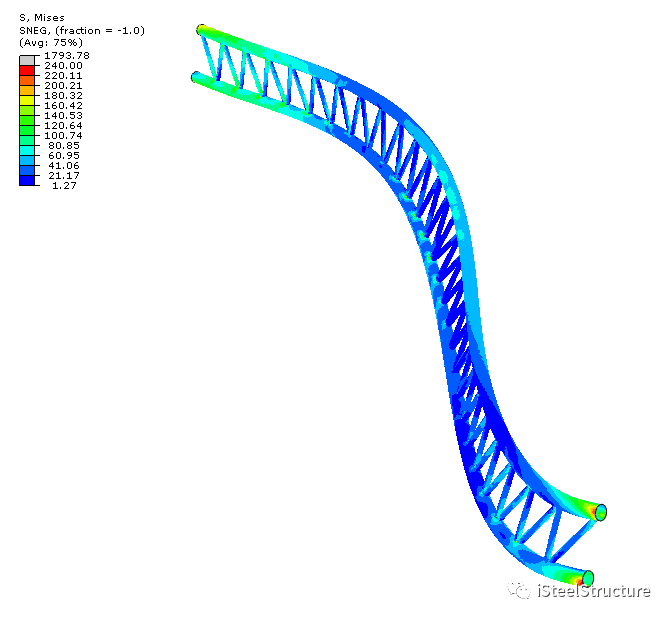Viewport: 672px width, 618px height.
Task: Click the grey over-limit legend swatch
Action: click(27, 60)
